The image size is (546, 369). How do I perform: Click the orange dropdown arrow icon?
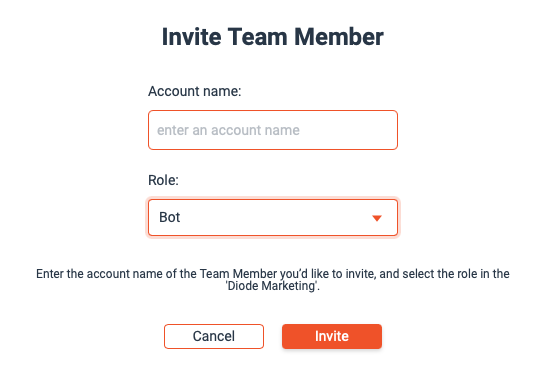377,218
